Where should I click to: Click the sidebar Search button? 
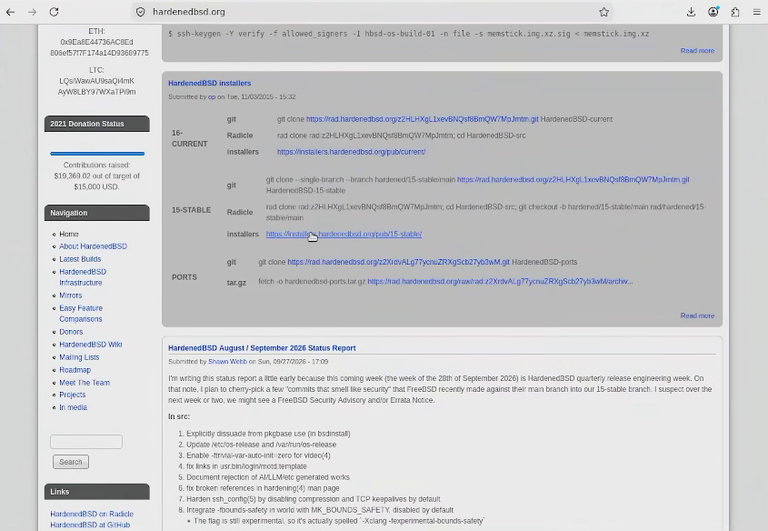pyautogui.click(x=71, y=462)
